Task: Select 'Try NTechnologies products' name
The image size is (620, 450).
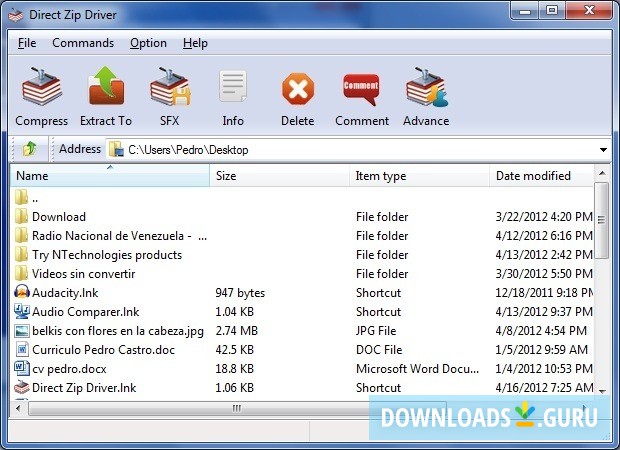Action: [x=107, y=255]
